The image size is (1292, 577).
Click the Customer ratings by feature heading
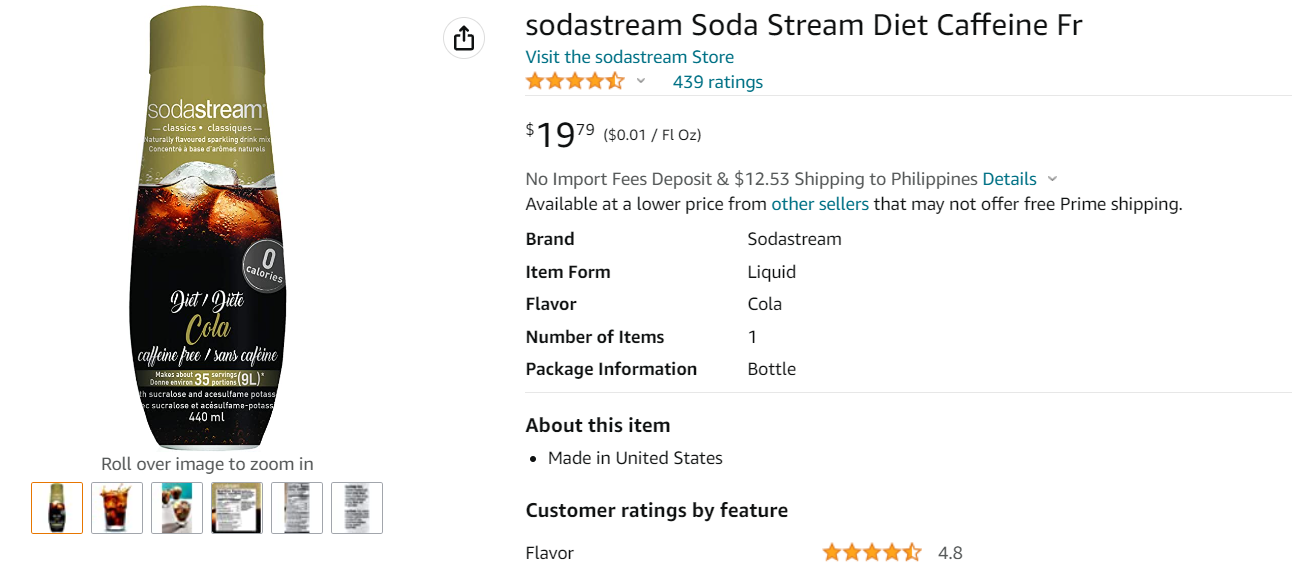(x=657, y=510)
